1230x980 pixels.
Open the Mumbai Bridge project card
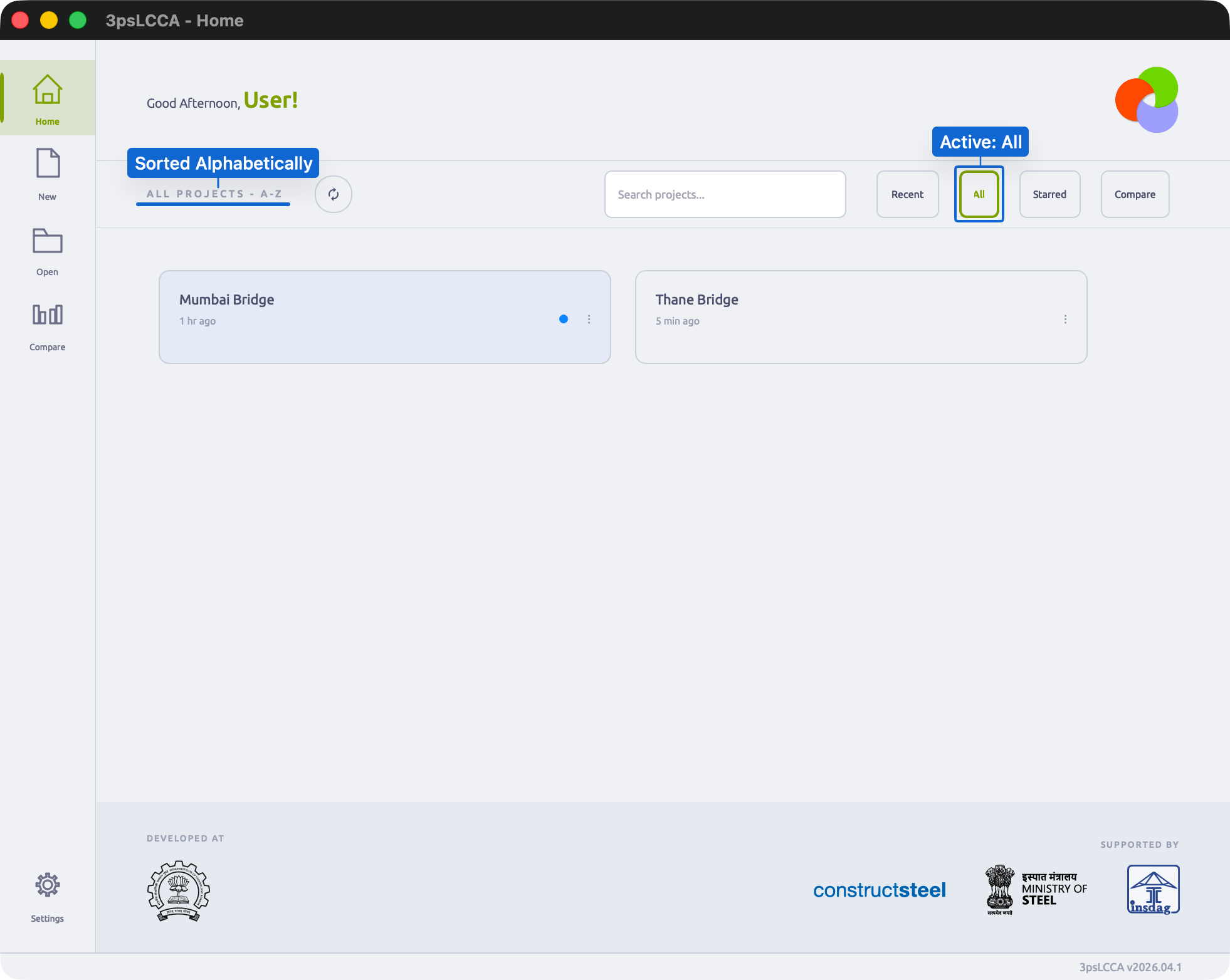tap(385, 317)
